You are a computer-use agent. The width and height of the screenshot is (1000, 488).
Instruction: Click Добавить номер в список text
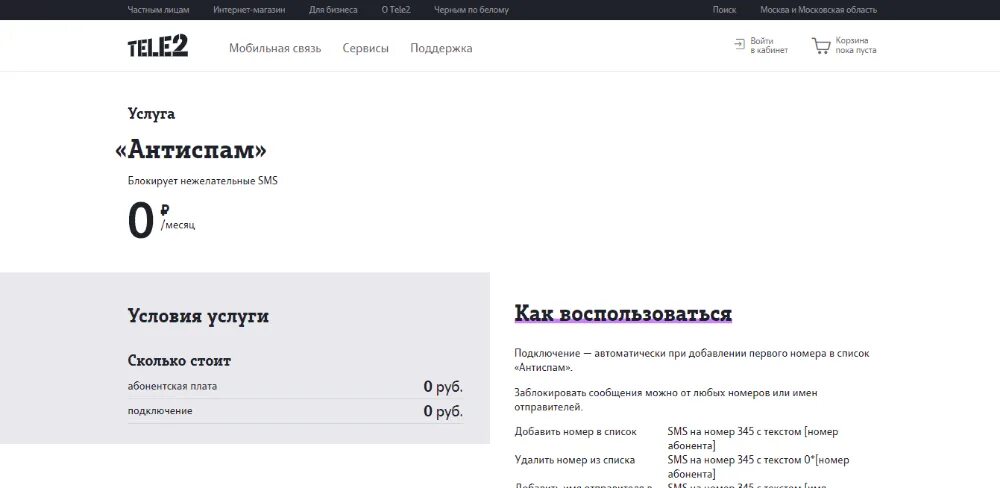(x=575, y=432)
